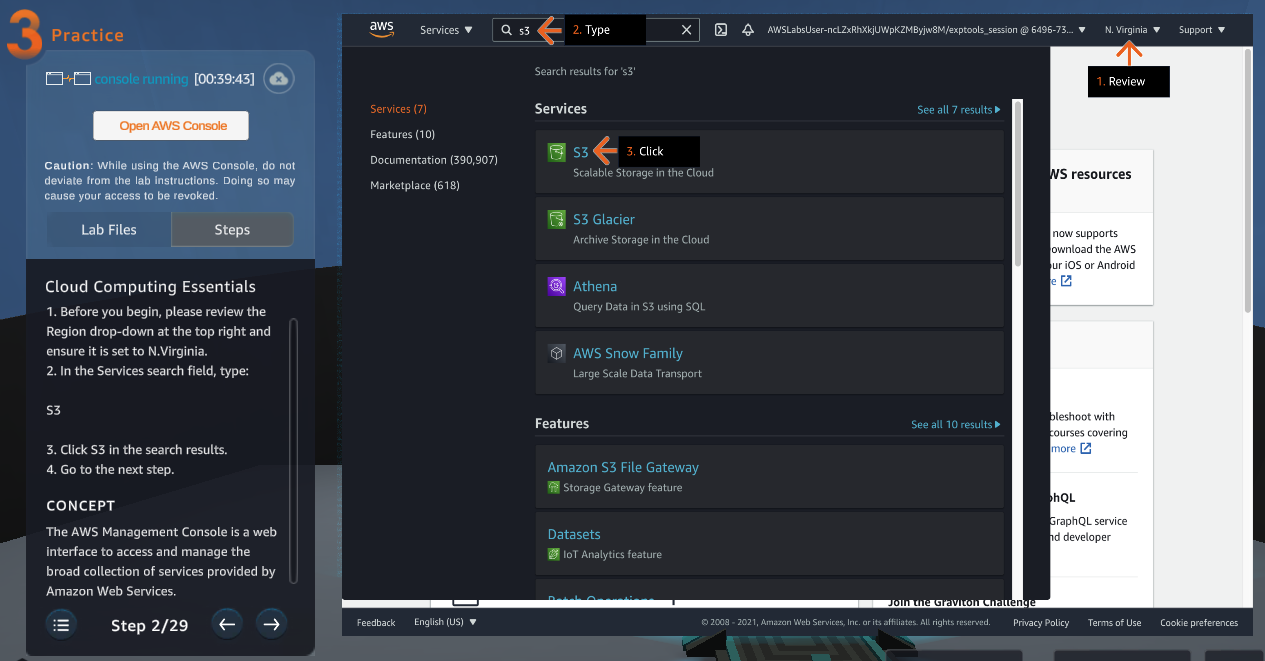The height and width of the screenshot is (661, 1265).
Task: Click the Query Data in S3 using SQL text
Action: pos(639,307)
